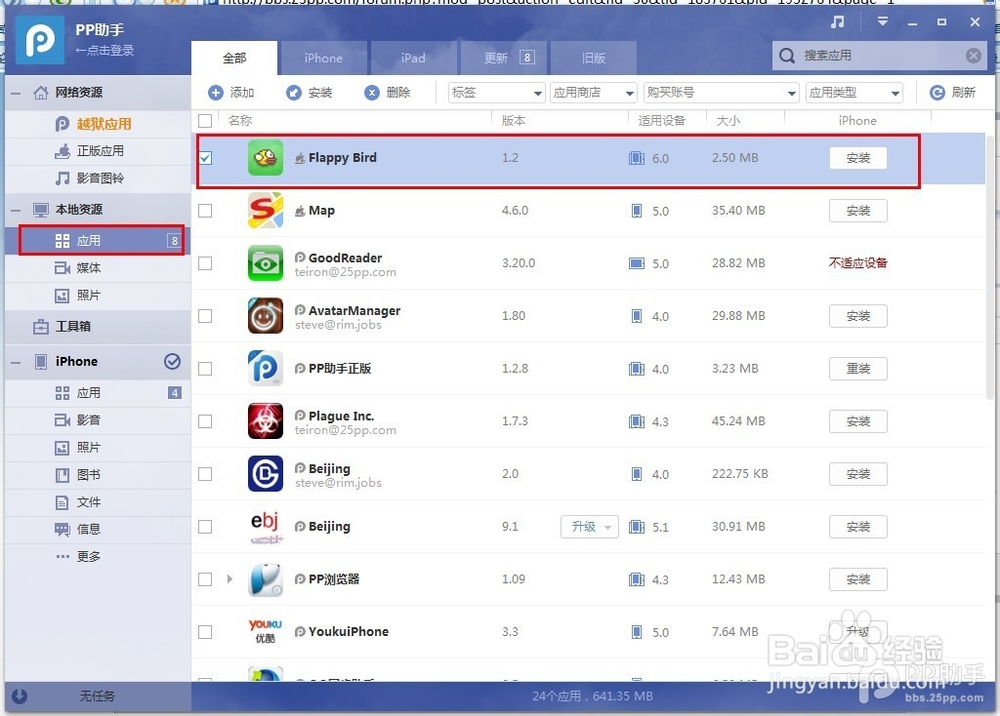Check the PP浏览器 row checkbox

(x=205, y=579)
